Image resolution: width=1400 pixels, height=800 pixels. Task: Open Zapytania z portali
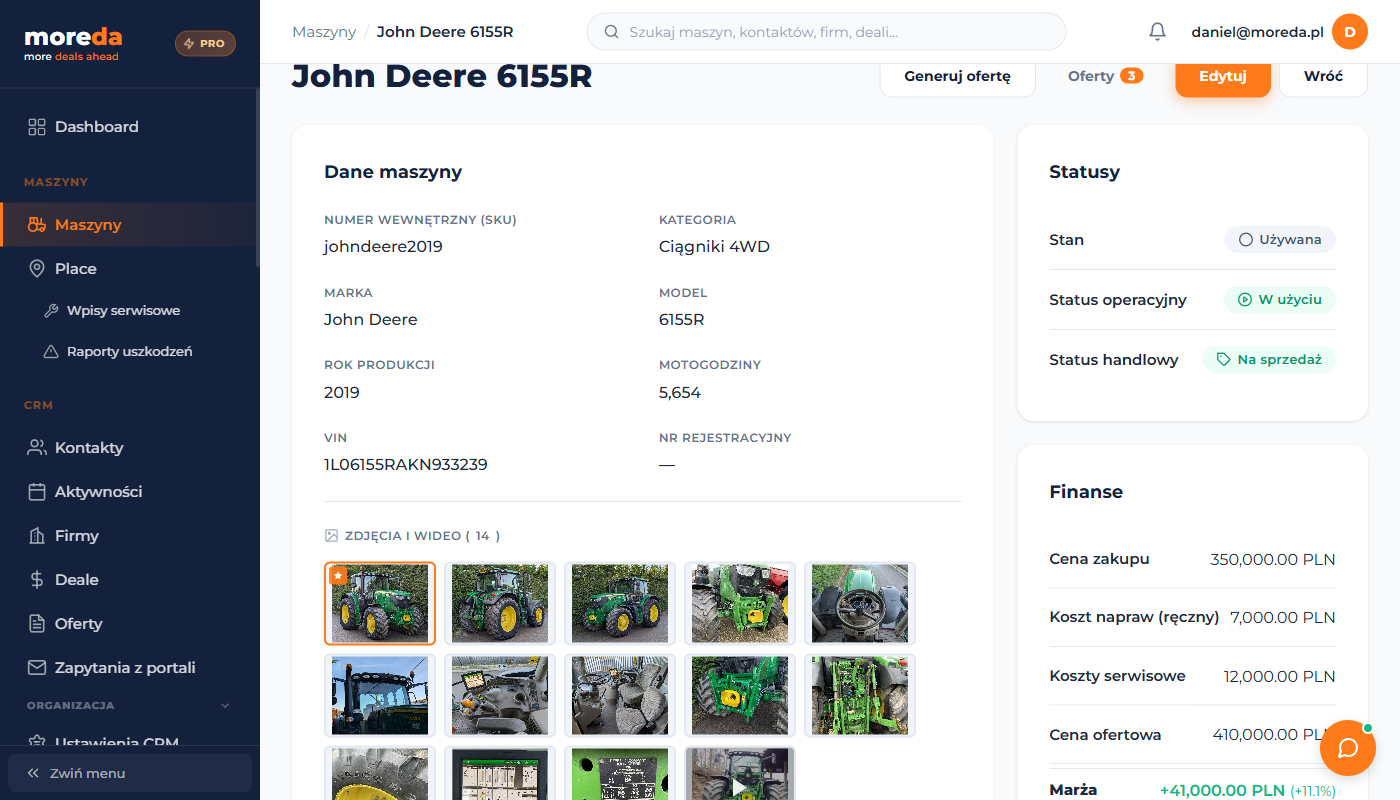click(x=130, y=668)
